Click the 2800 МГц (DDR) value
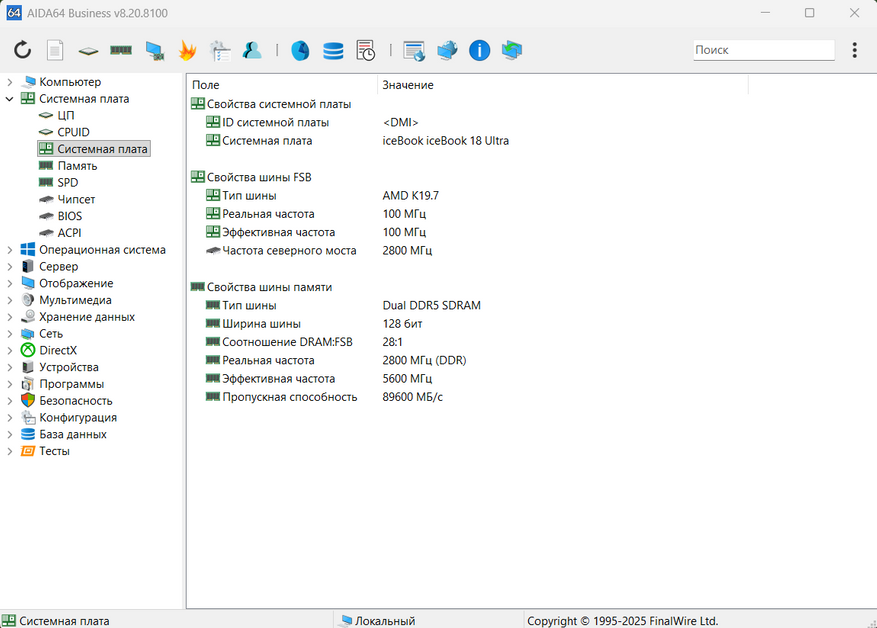Screen dimensions: 877x628 [424, 361]
